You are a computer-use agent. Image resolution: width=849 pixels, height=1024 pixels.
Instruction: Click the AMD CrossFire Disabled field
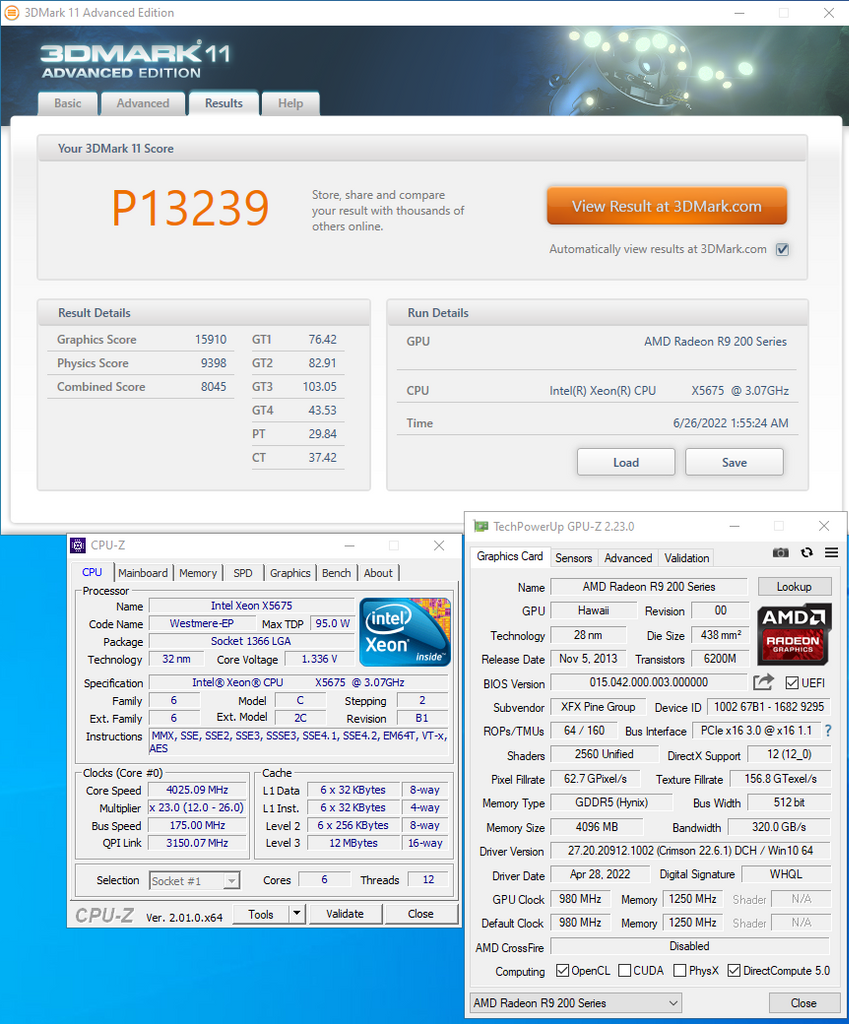pyautogui.click(x=690, y=946)
